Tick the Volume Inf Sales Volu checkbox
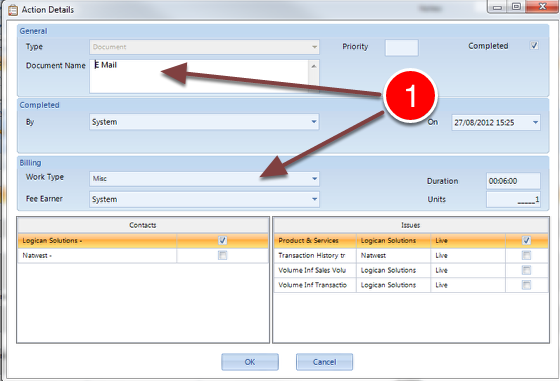 [526, 270]
